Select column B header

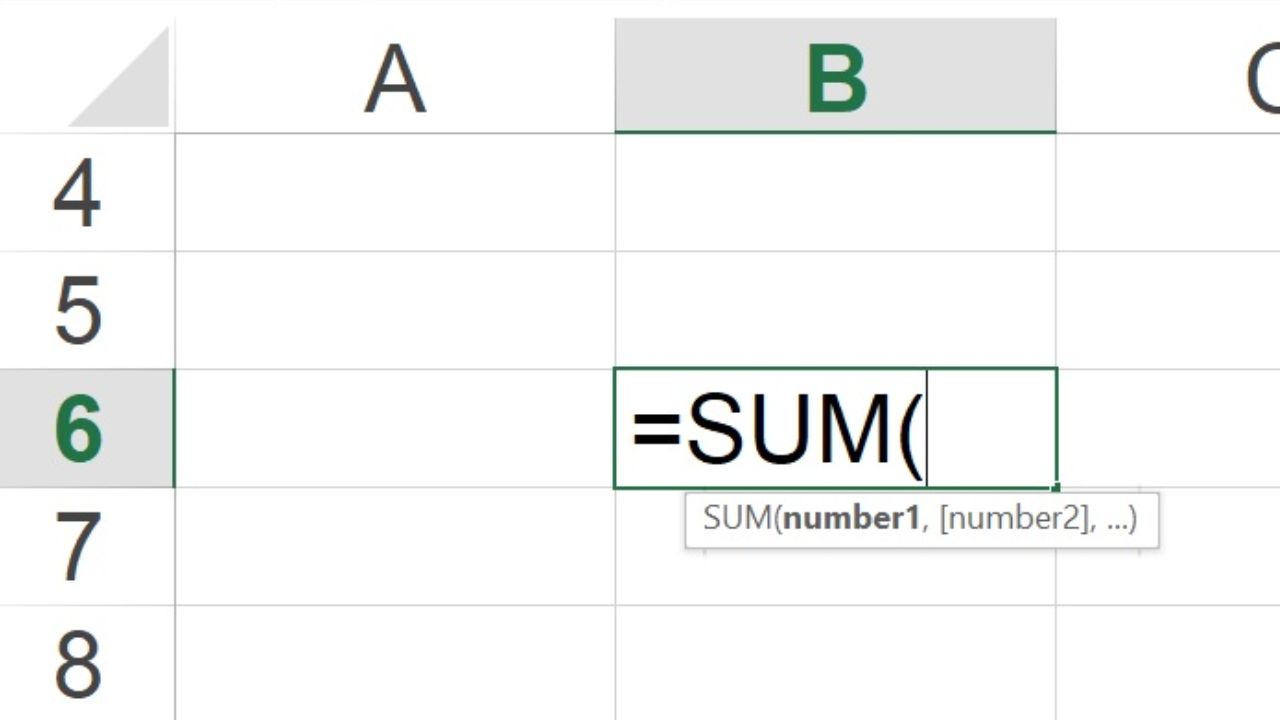pyautogui.click(x=835, y=78)
